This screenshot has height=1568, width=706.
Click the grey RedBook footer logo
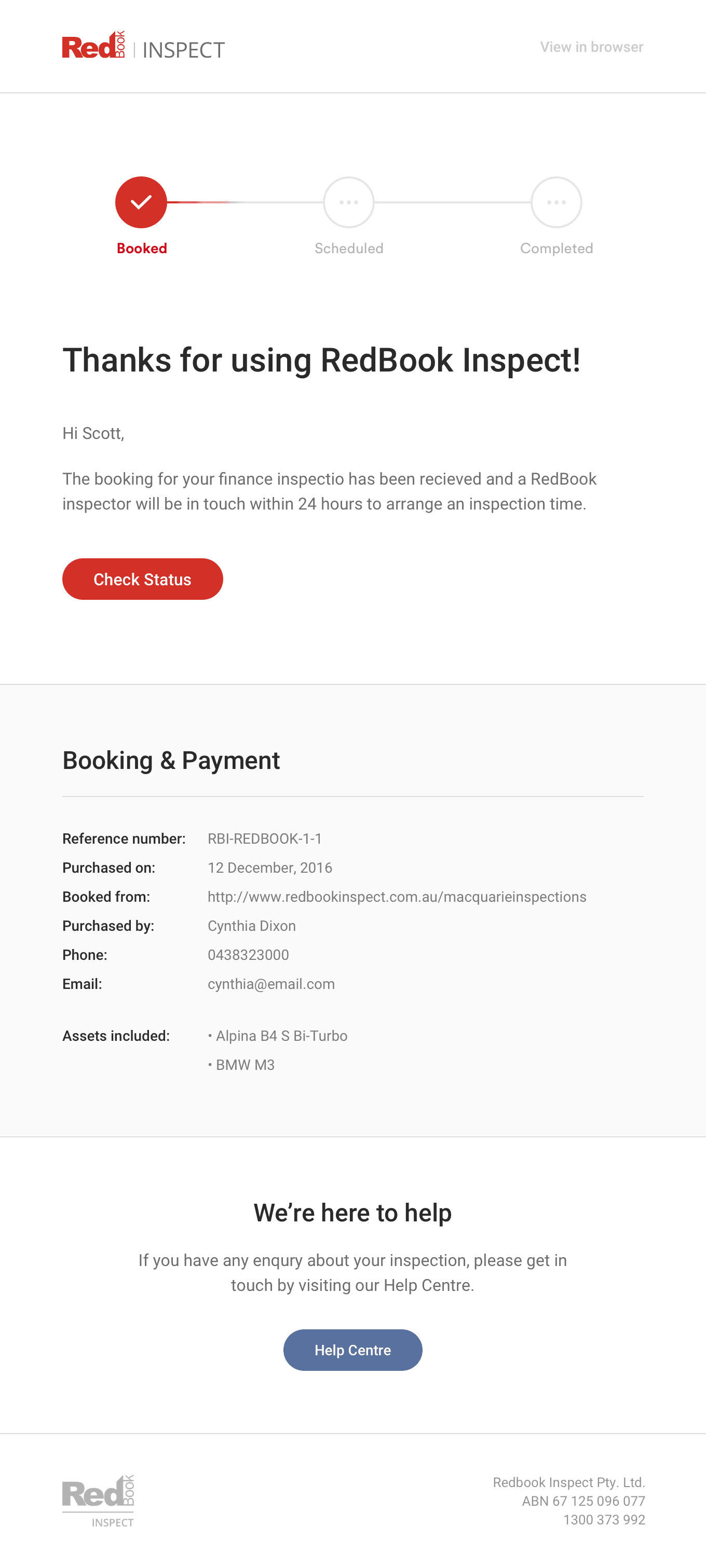coord(98,1501)
